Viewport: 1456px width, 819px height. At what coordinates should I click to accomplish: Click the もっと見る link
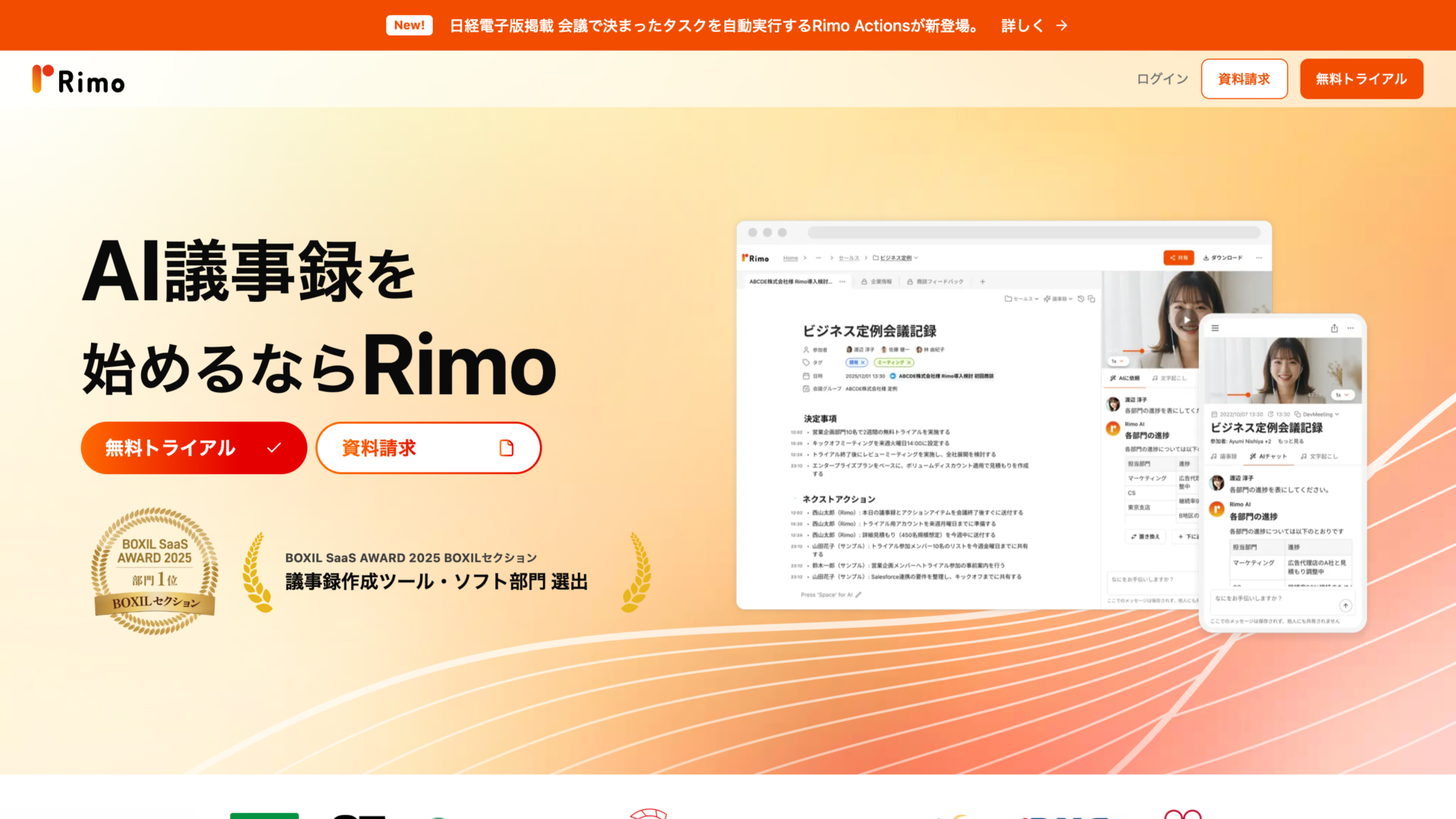(1291, 441)
